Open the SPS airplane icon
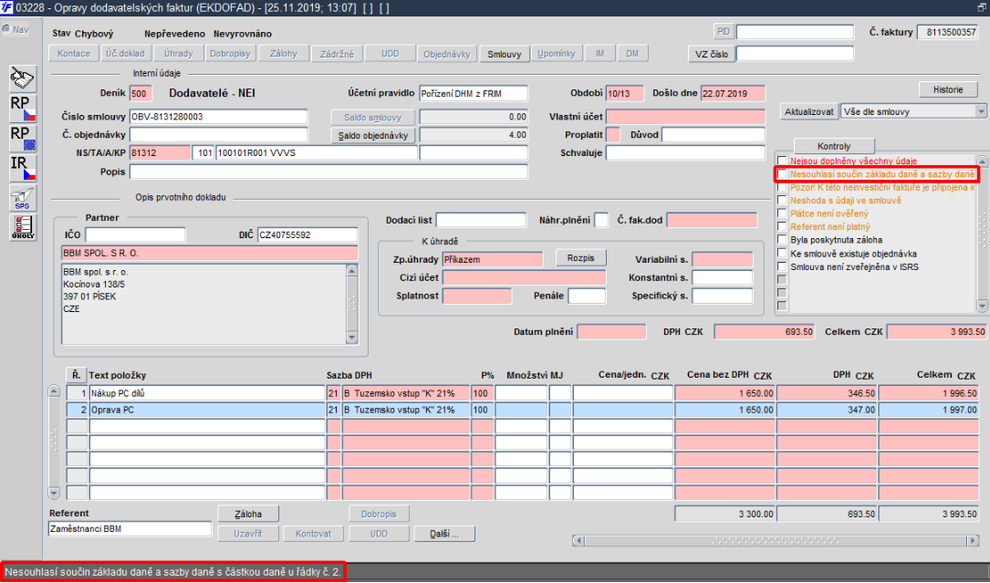The image size is (990, 583). 22,198
